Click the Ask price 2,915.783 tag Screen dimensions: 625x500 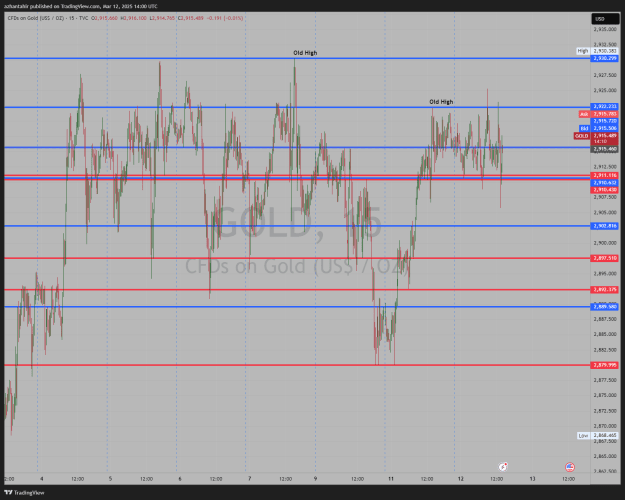[x=605, y=114]
